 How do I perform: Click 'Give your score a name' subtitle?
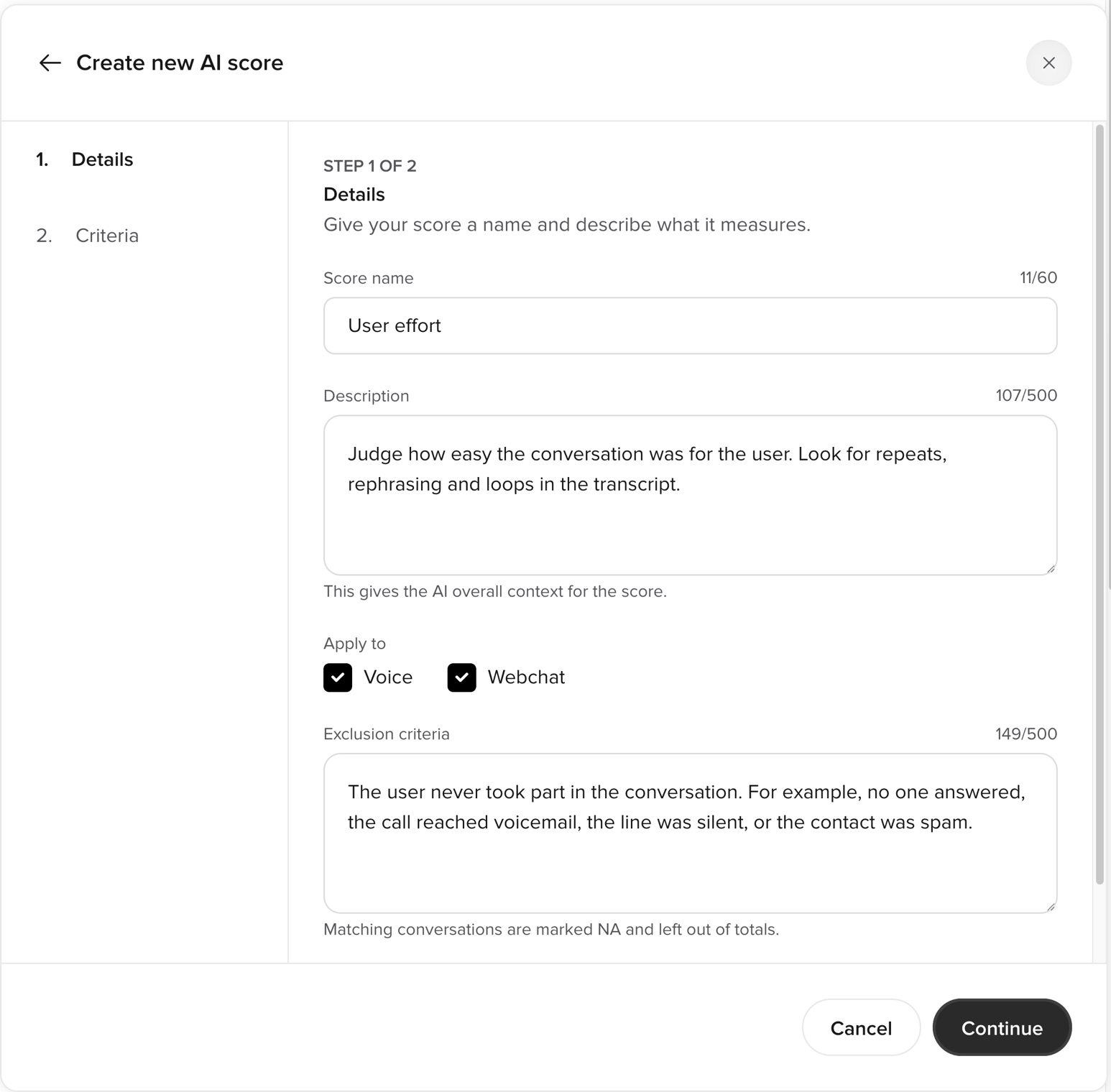[567, 225]
